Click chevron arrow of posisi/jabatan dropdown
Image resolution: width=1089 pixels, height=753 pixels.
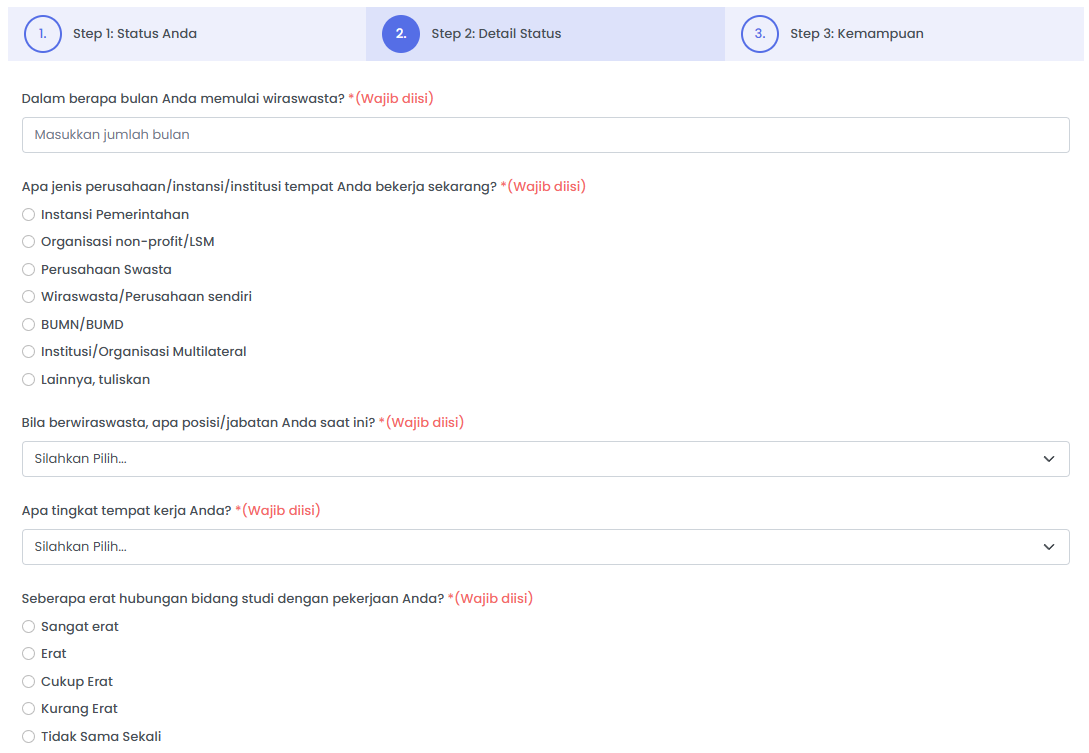point(1049,459)
